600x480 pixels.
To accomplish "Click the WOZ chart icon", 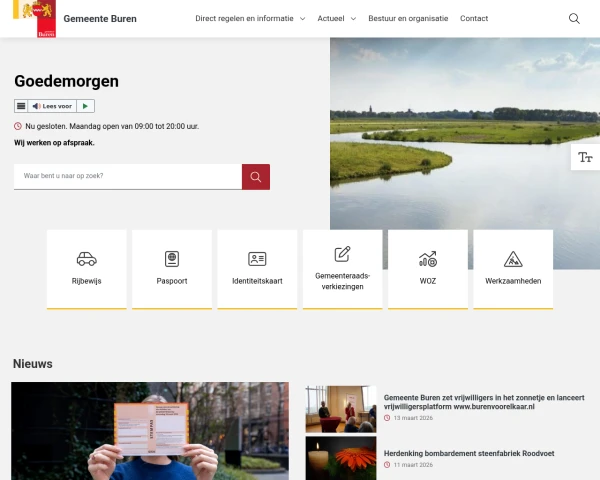I will tap(428, 259).
